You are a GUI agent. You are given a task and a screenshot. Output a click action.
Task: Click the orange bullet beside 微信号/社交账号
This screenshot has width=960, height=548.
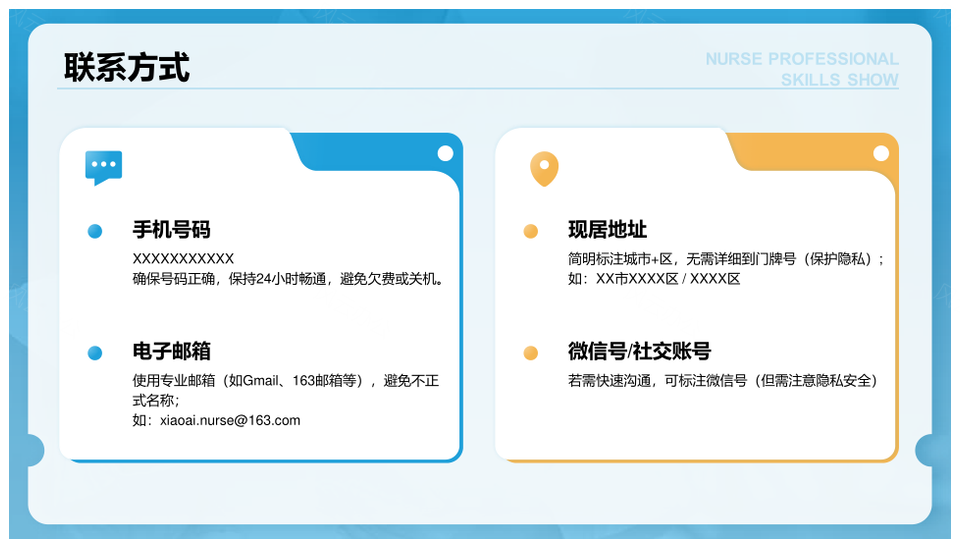point(531,353)
